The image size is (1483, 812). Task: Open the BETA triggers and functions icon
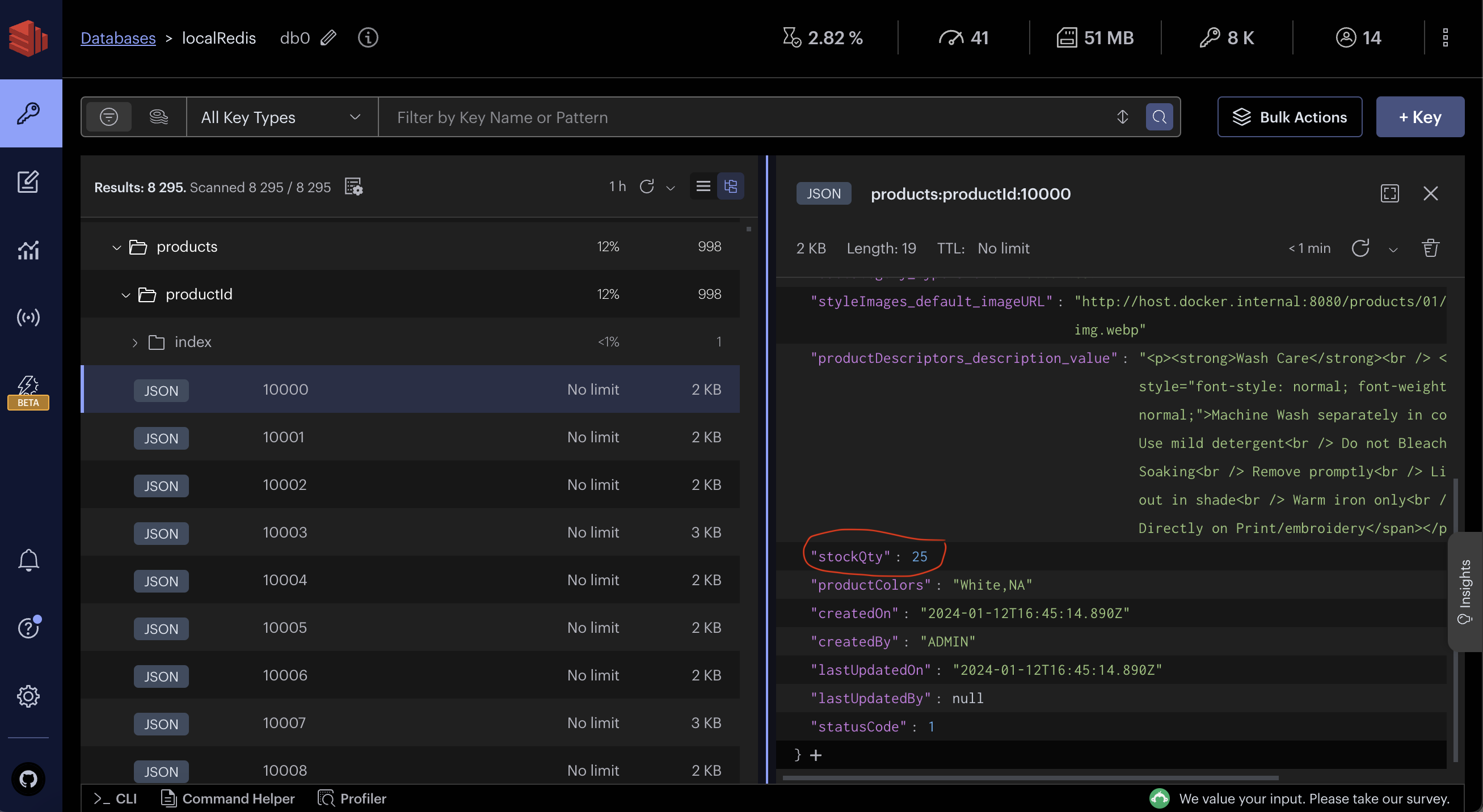click(28, 392)
